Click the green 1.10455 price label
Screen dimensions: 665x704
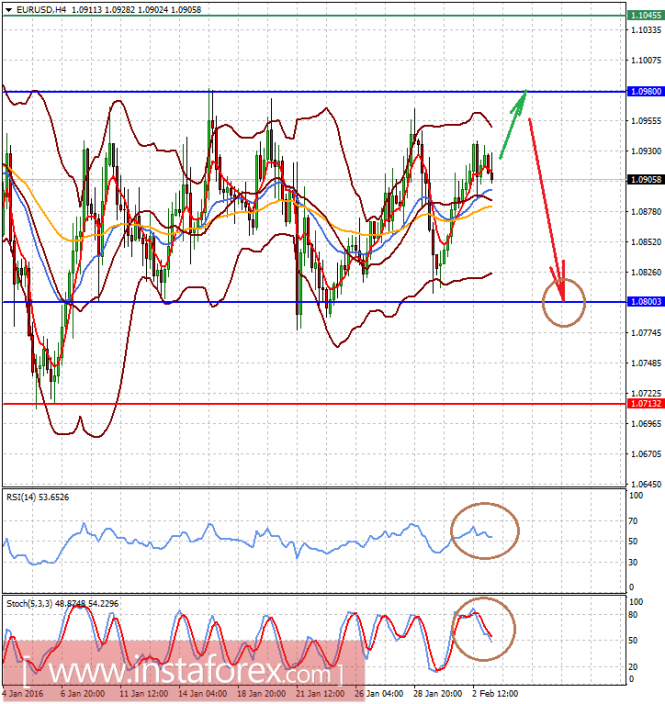click(646, 15)
